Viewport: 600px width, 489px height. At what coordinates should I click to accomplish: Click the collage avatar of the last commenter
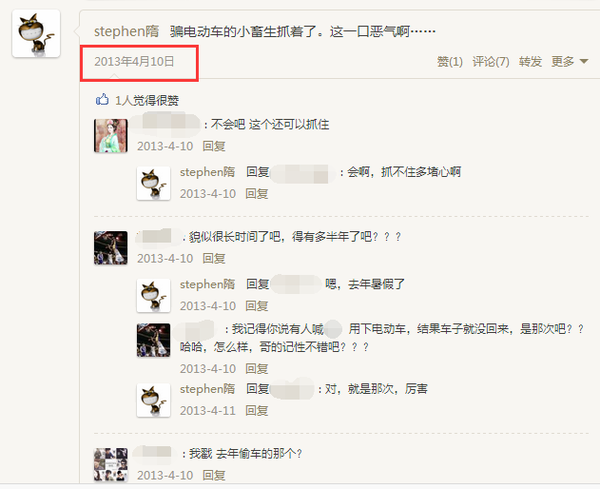(111, 465)
